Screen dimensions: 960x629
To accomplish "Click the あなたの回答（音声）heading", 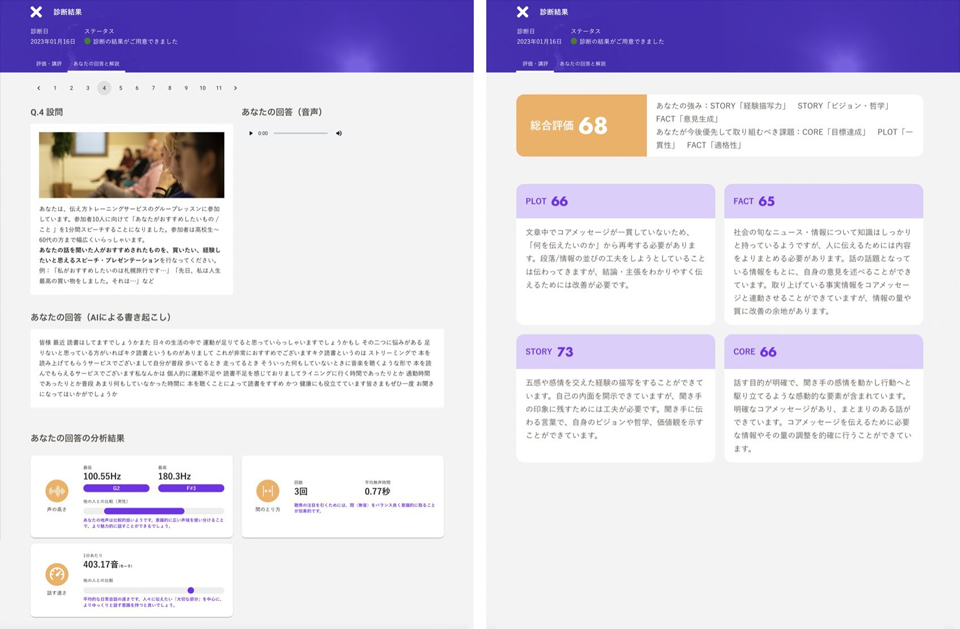I will pos(282,112).
